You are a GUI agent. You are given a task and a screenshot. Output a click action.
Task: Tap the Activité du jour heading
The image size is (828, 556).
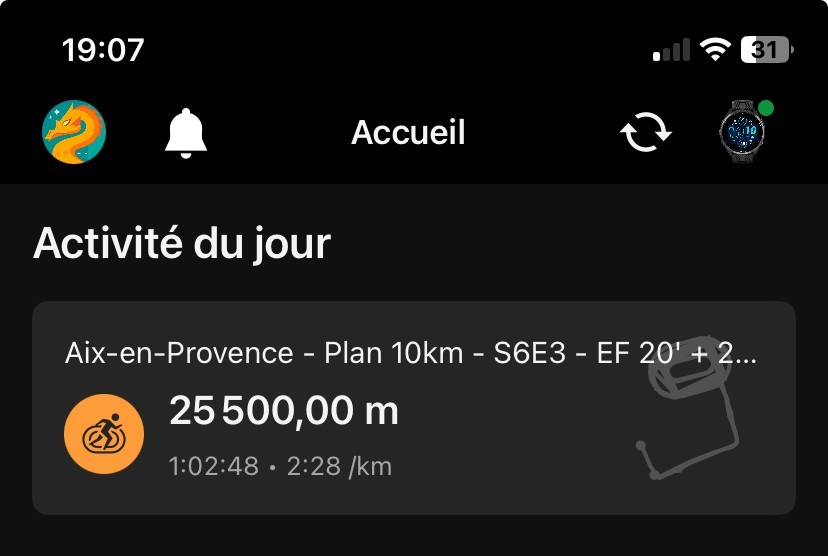[x=182, y=243]
